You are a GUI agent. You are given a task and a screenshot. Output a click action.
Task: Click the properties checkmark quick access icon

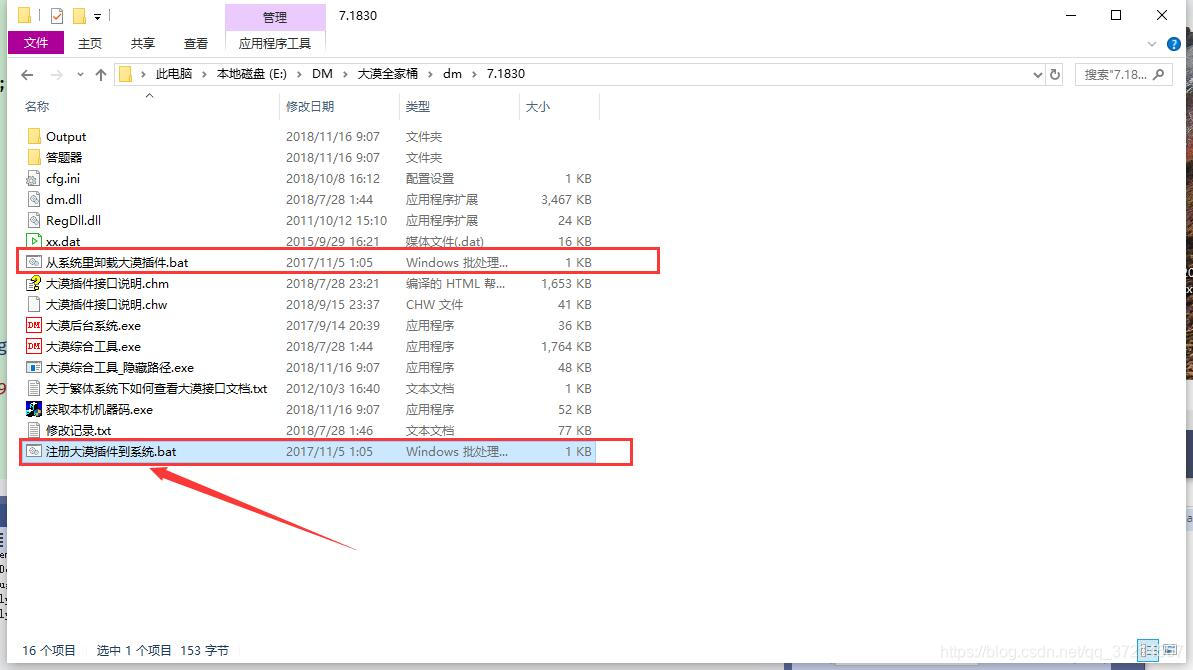pyautogui.click(x=56, y=15)
